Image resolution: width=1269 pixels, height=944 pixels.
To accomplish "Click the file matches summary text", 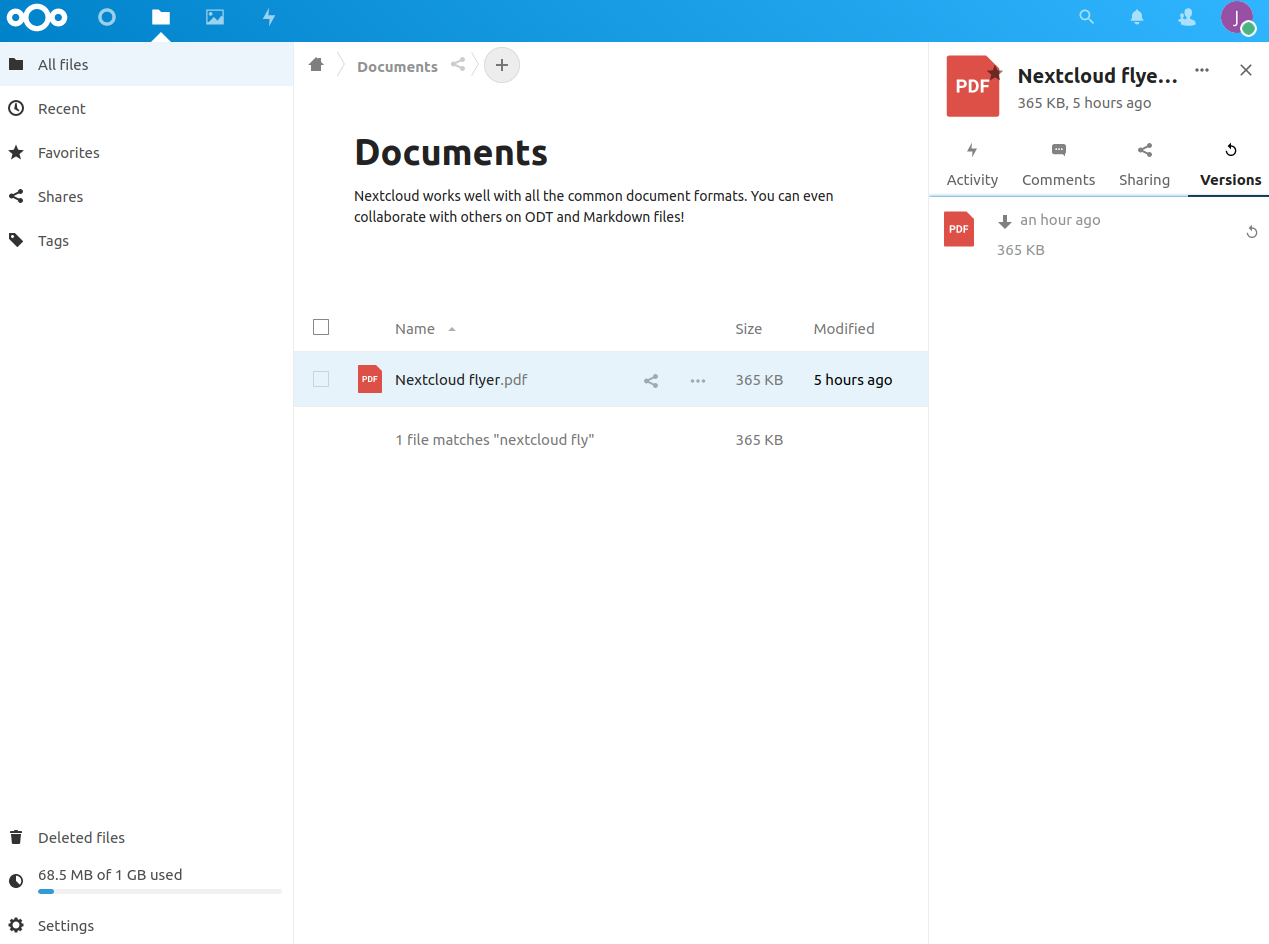I will click(x=495, y=440).
